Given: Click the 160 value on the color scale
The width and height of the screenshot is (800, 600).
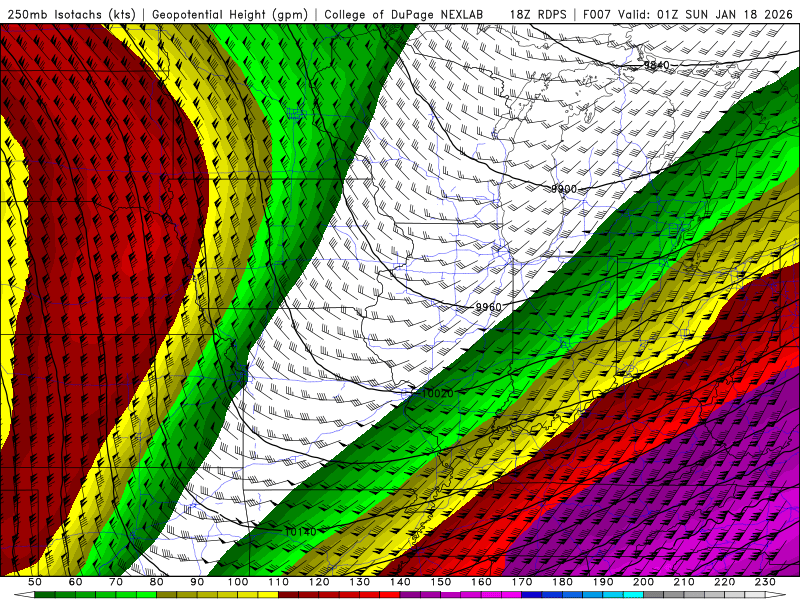Looking at the screenshot, I should click(482, 582).
